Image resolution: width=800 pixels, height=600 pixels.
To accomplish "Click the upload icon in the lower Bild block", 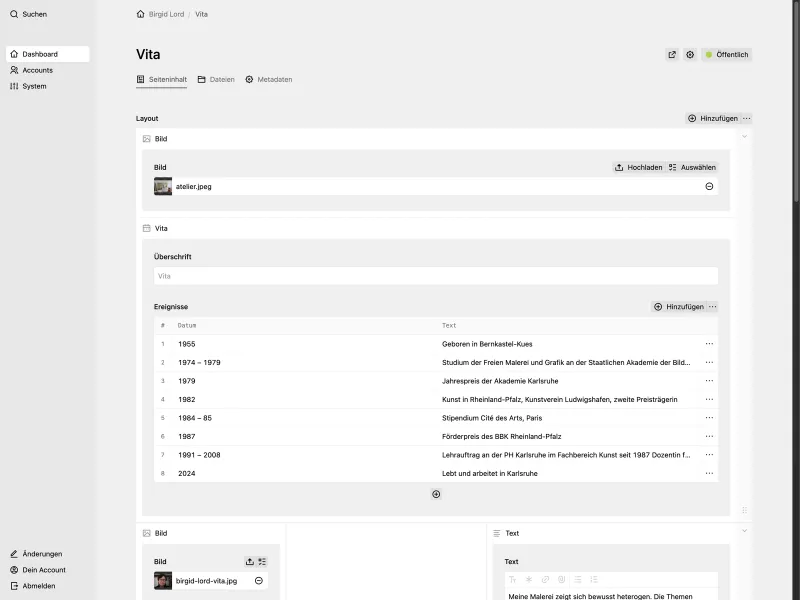I will tap(249, 561).
